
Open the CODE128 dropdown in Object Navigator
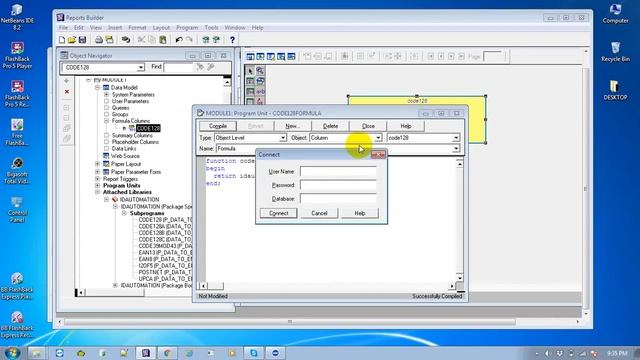click(140, 67)
